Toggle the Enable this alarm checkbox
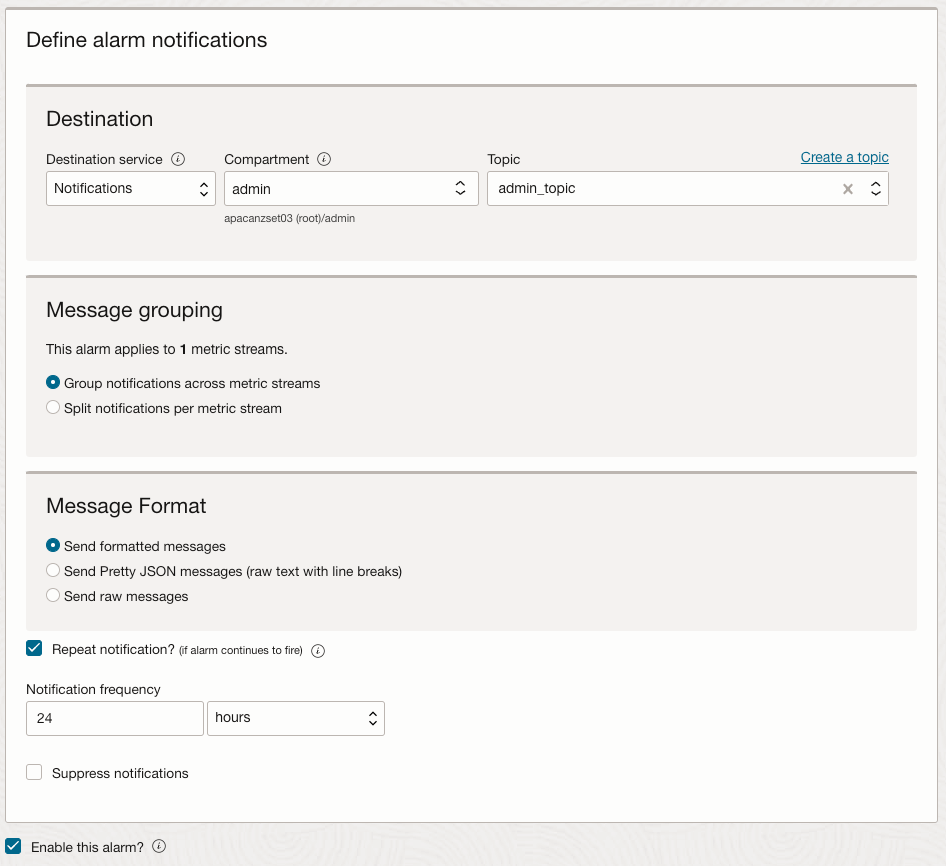 point(14,847)
